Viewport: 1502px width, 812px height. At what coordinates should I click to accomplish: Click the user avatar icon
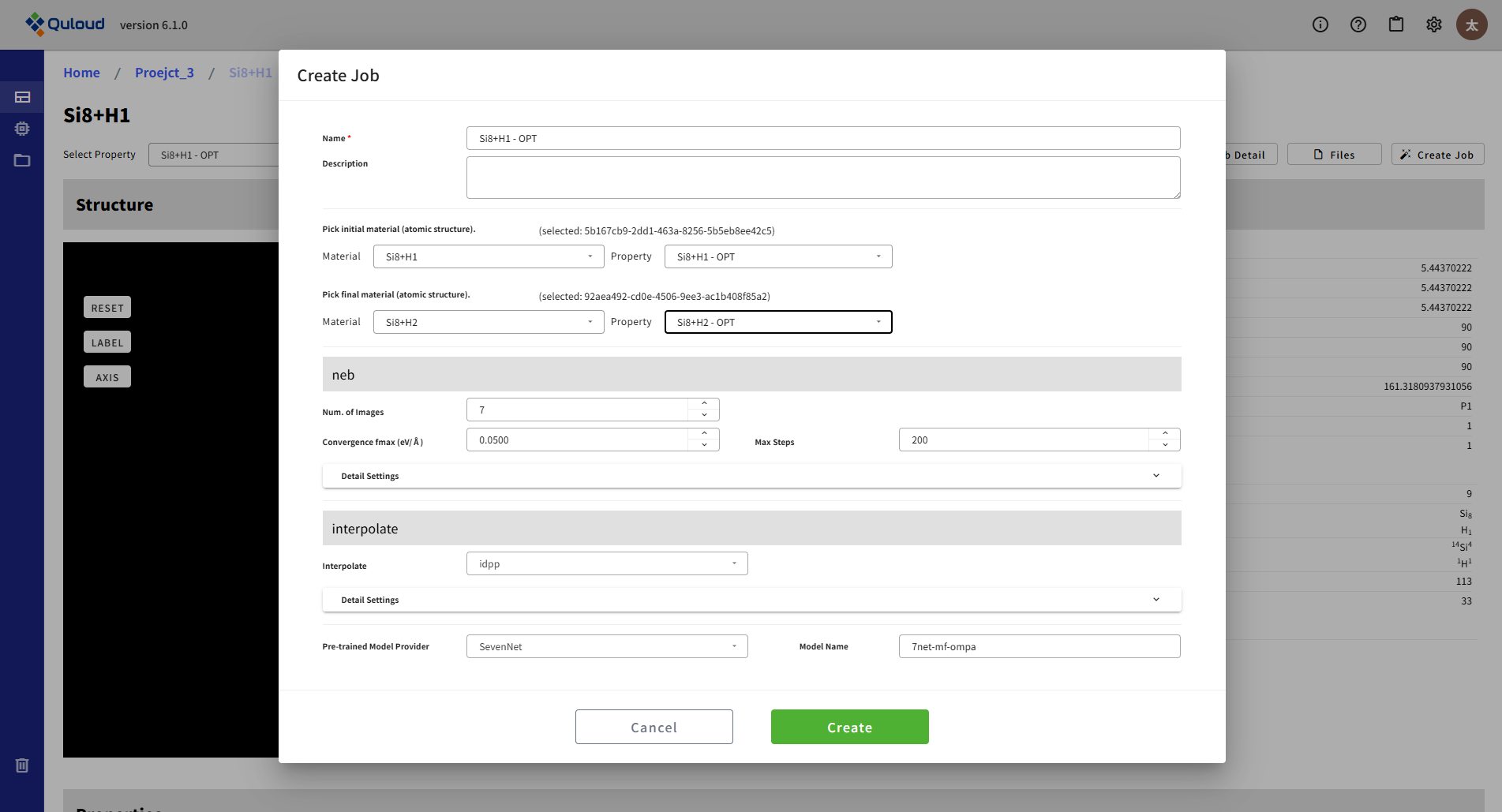tap(1472, 24)
